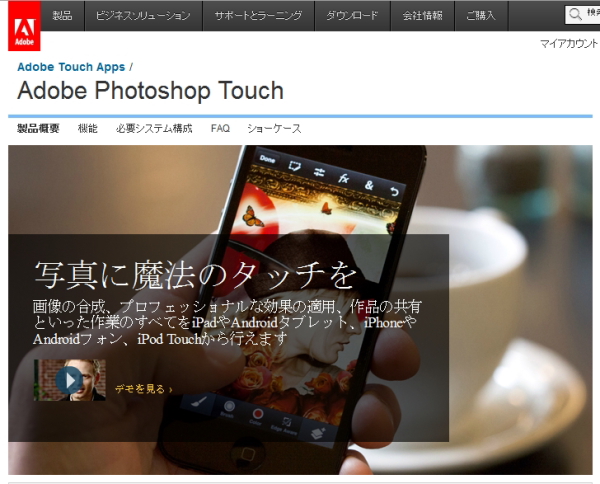Viewport: 600px width, 484px height.
Task: Click the undo arrow icon on phone
Action: click(394, 190)
